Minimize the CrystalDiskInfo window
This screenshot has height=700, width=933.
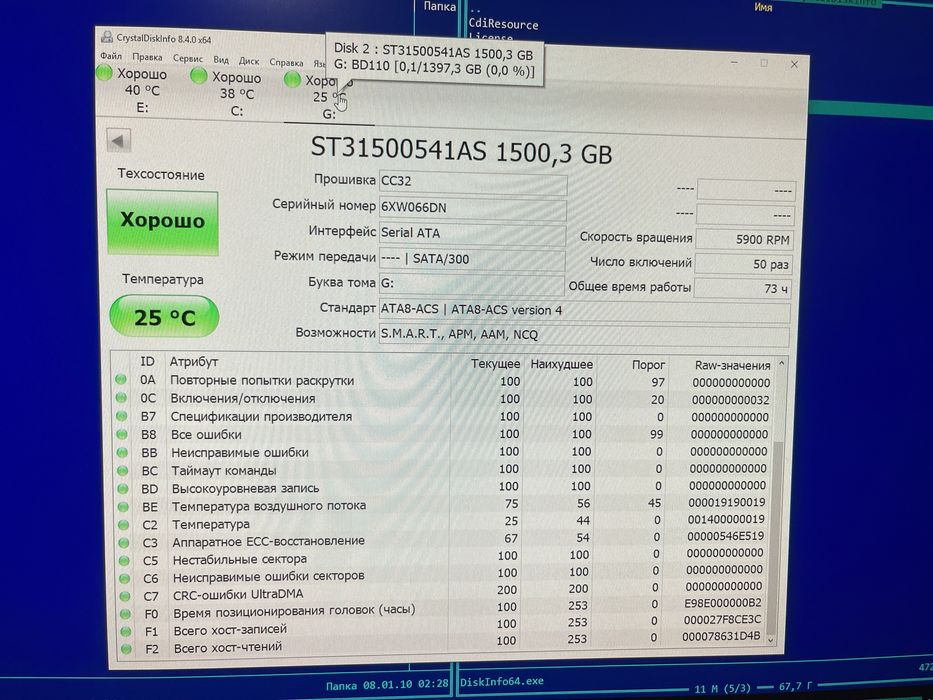tap(735, 61)
